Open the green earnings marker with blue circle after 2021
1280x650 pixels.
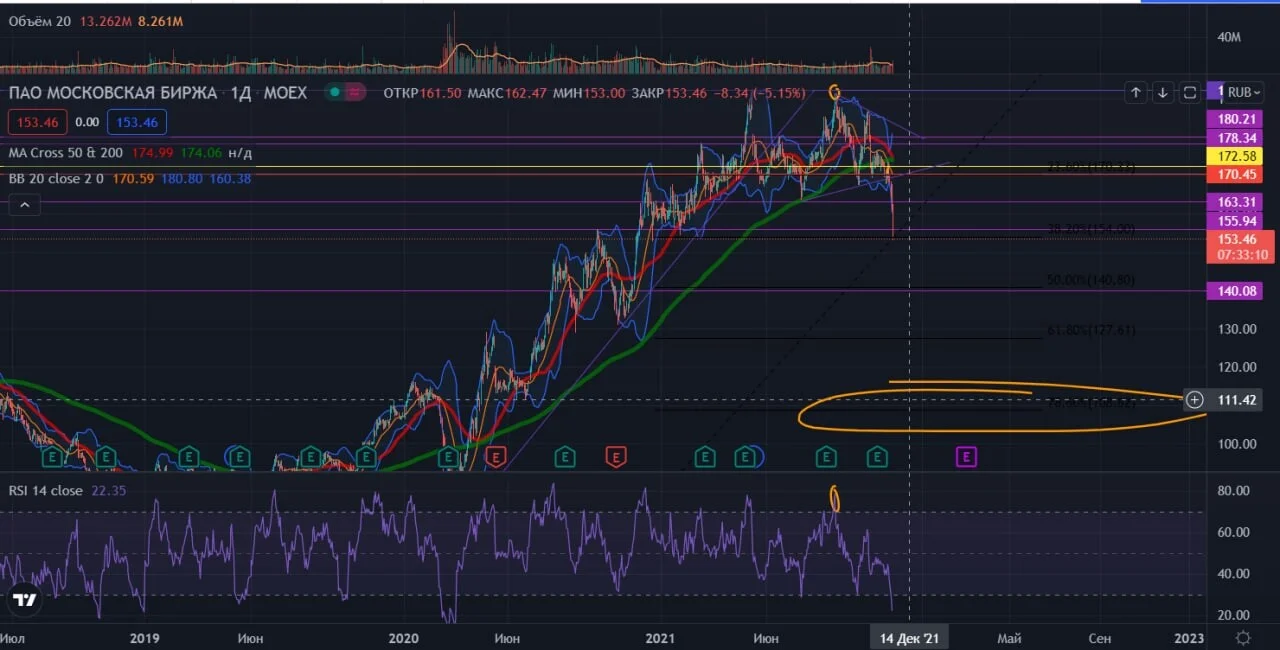coord(746,457)
